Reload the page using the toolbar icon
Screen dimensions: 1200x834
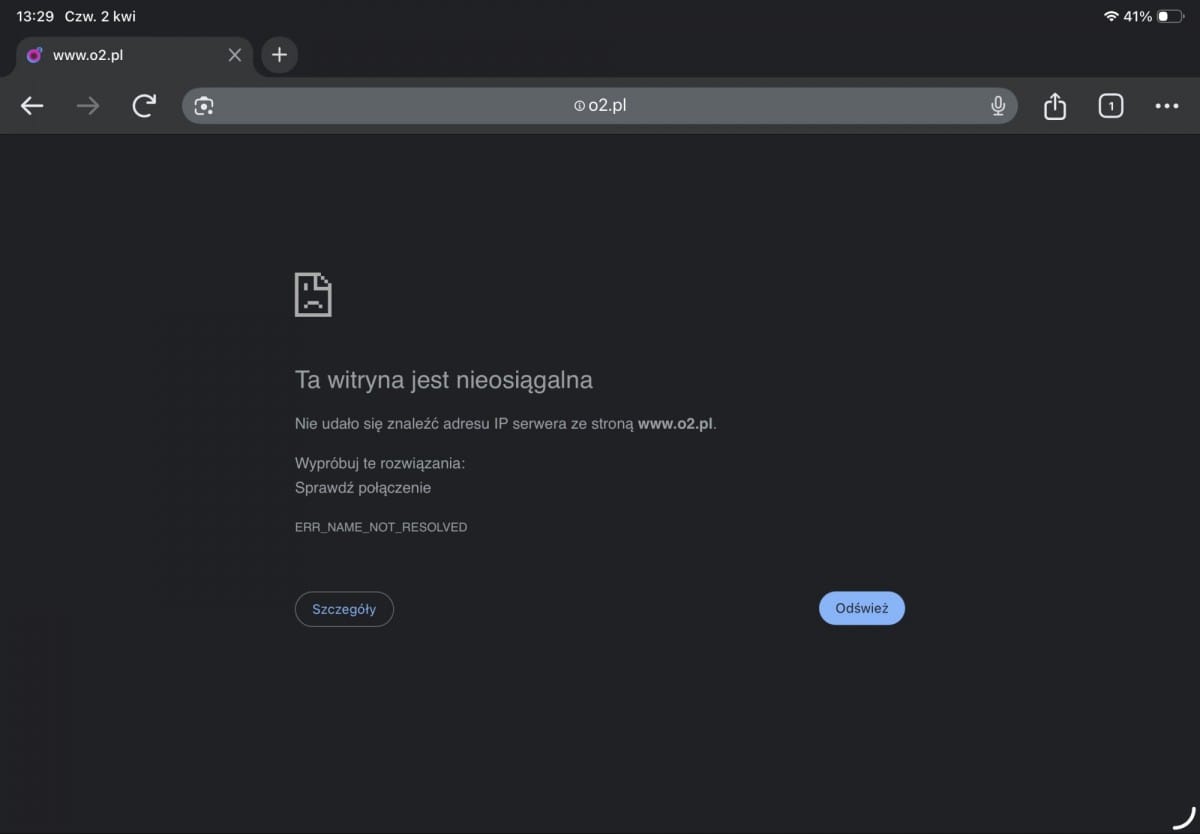pyautogui.click(x=145, y=106)
